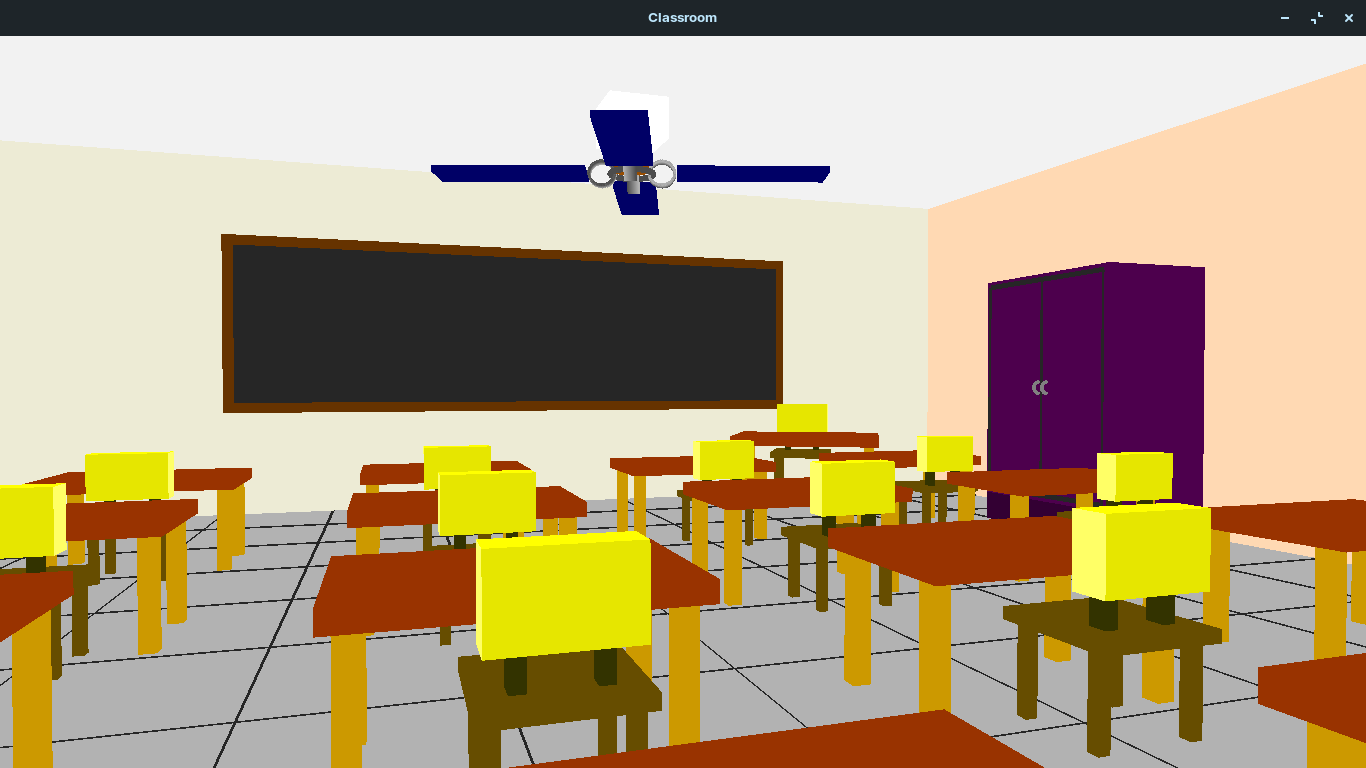Viewport: 1366px width, 768px height.
Task: Select the fan's right navy blade
Action: pos(752,174)
